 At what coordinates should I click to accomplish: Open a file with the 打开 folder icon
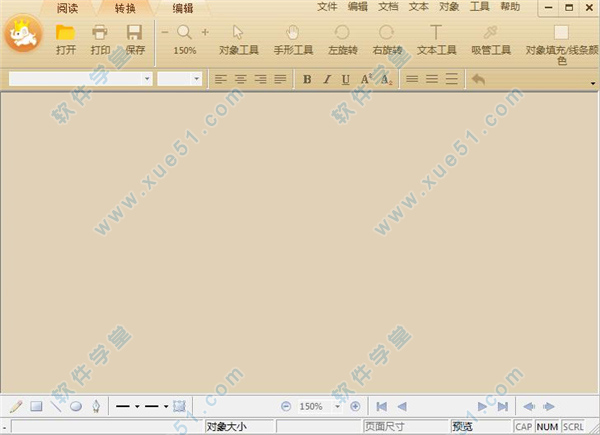tap(65, 40)
